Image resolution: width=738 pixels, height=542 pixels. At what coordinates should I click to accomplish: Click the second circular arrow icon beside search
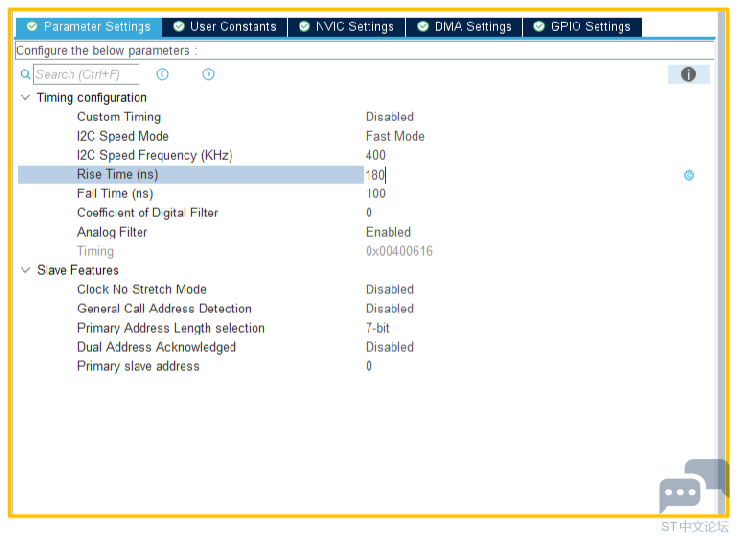[x=208, y=74]
